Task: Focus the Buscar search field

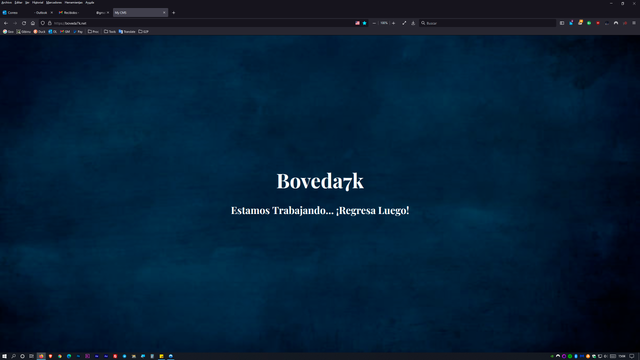Action: click(x=488, y=23)
